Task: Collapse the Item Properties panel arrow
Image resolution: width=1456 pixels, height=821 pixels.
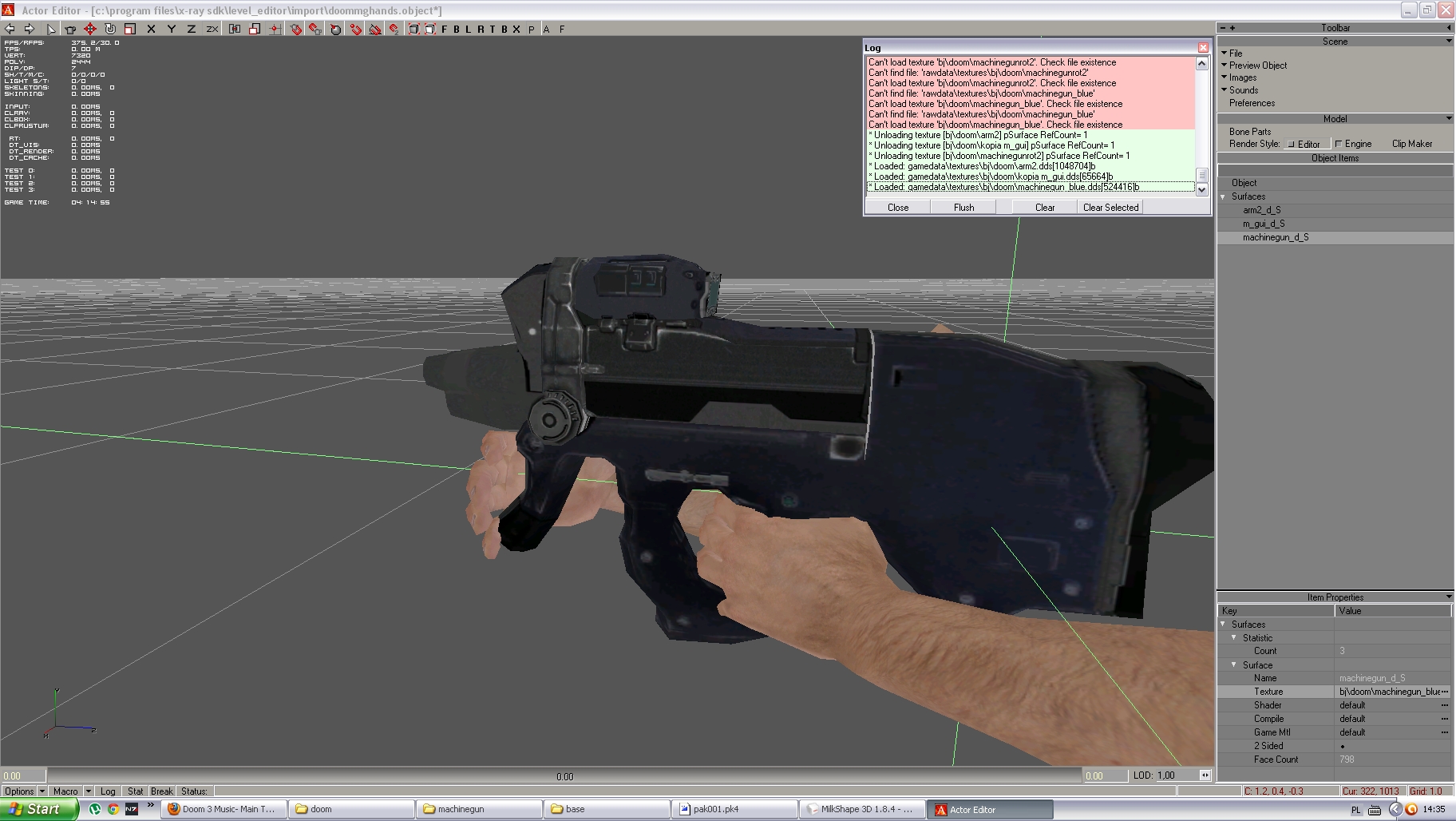Action: (1448, 597)
